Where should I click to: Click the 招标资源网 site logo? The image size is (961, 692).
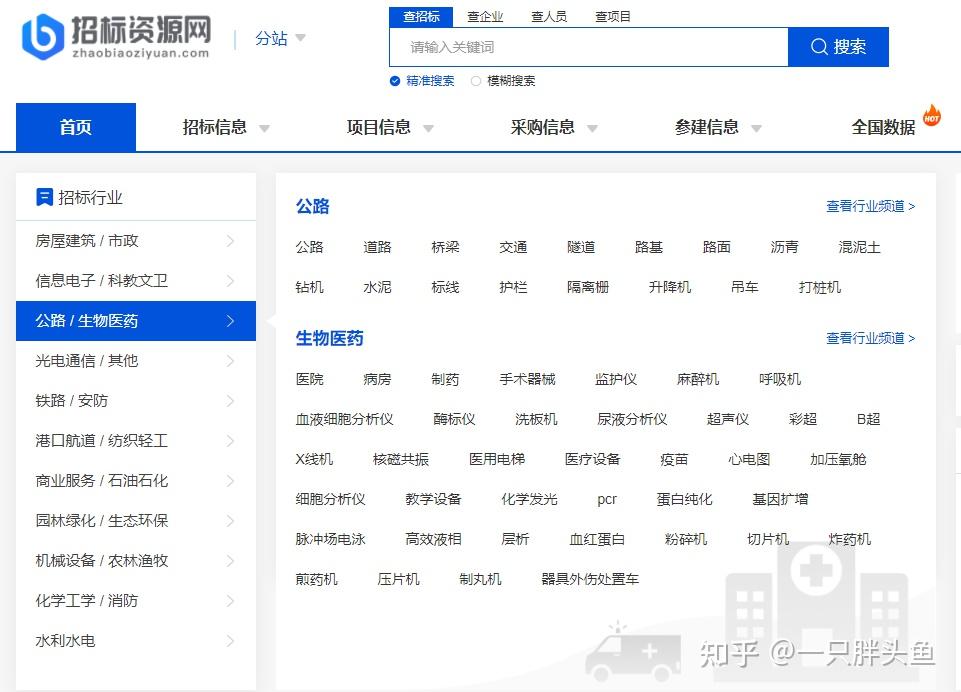[116, 37]
